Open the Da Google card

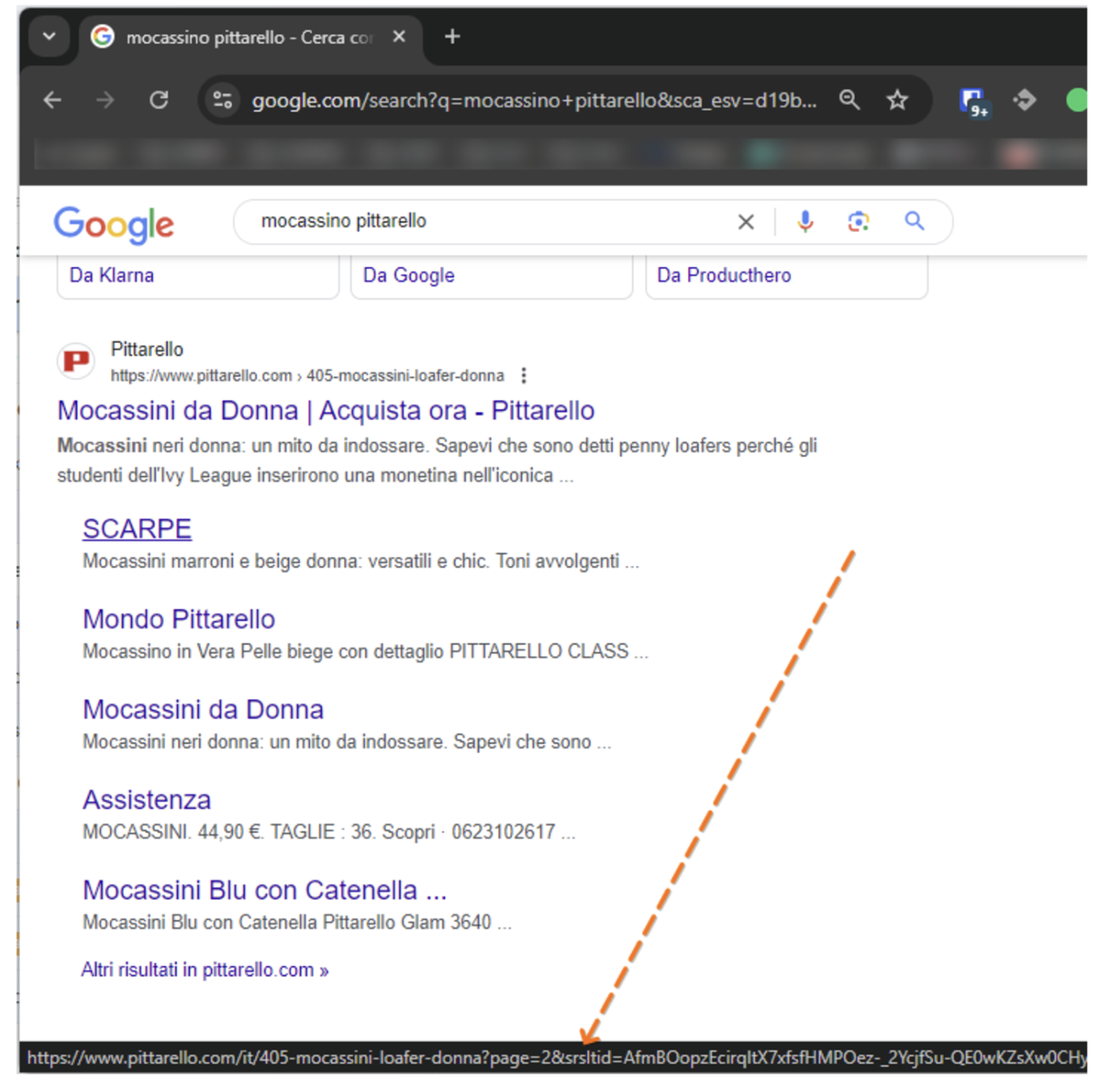[491, 276]
